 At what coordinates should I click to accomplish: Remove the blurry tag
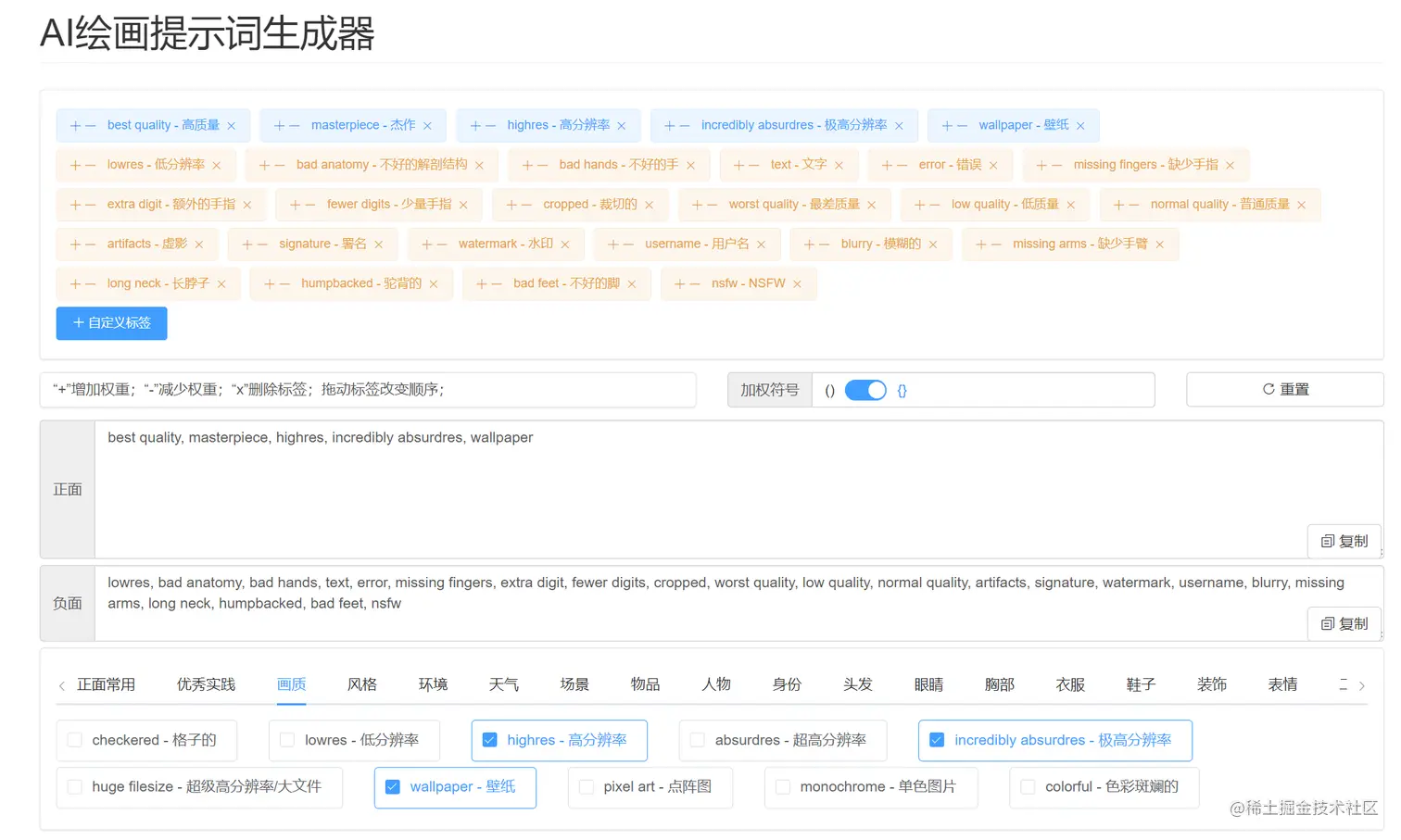[x=933, y=245]
